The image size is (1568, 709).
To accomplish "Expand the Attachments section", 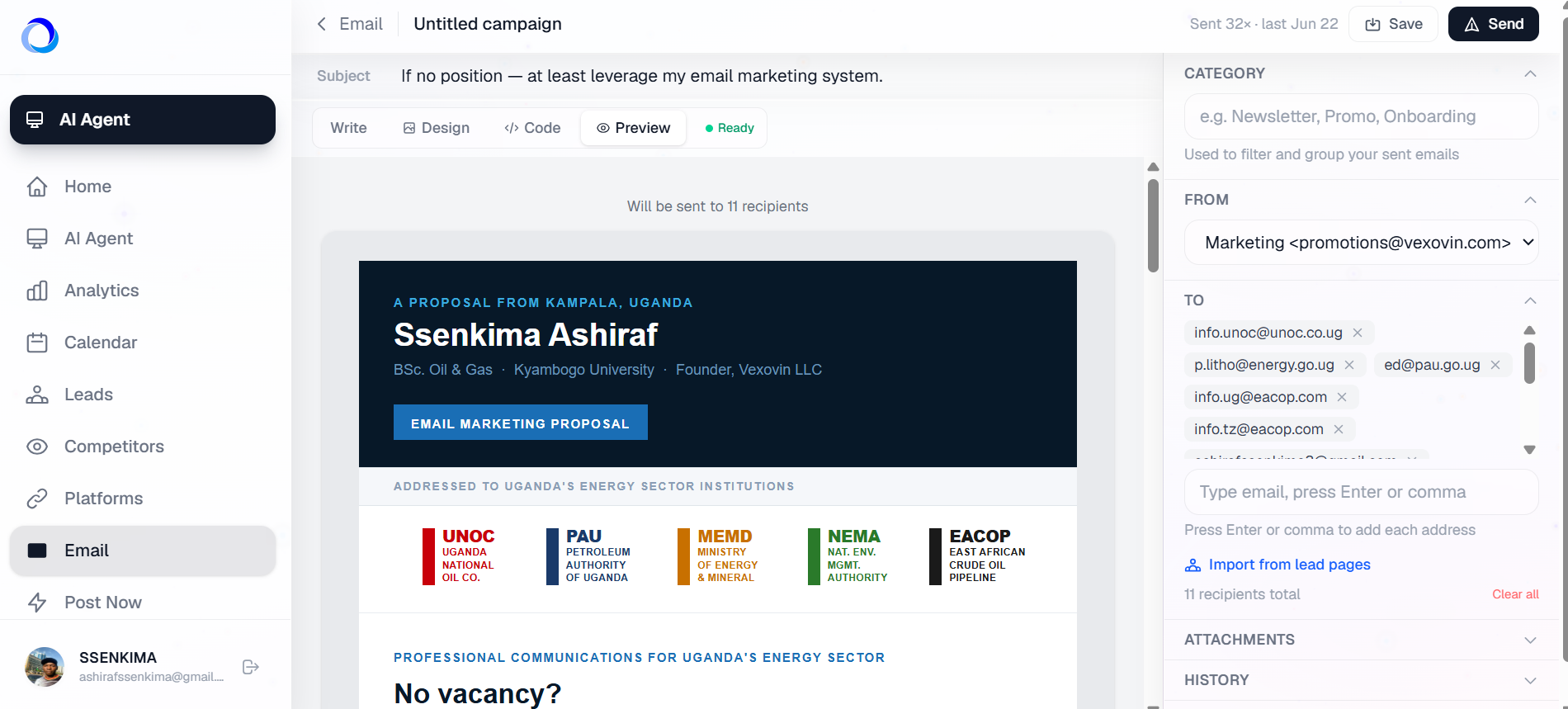I will (x=1362, y=640).
